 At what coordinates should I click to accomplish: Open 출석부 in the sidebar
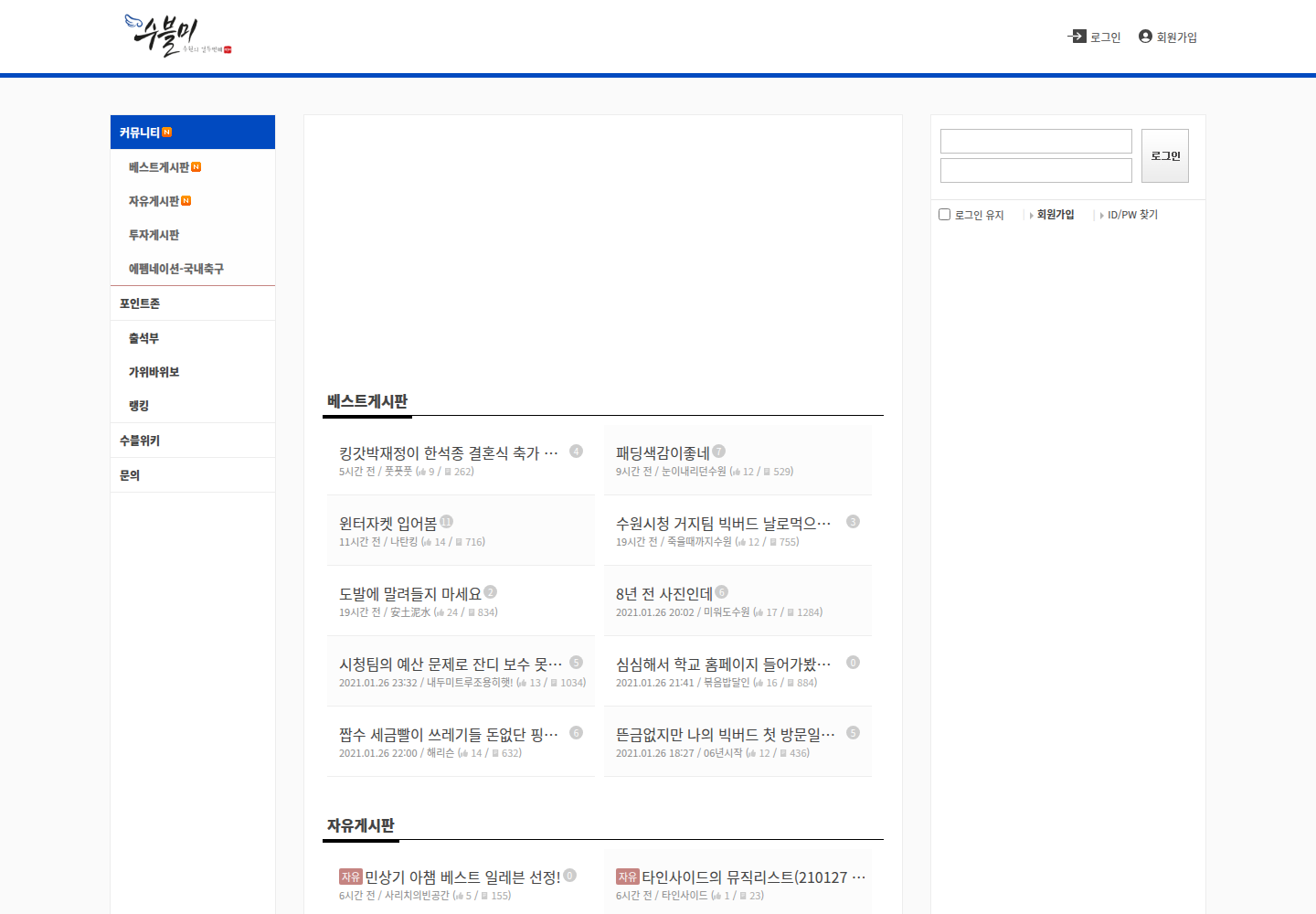tap(143, 338)
